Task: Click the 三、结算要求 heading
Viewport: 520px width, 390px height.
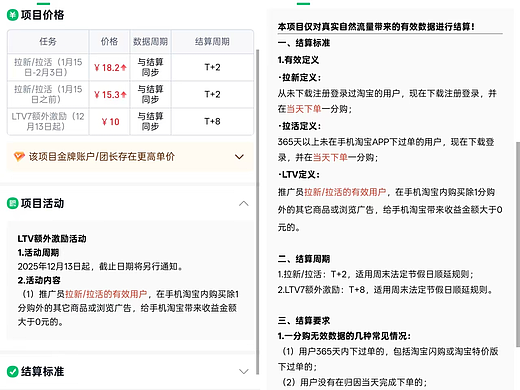Action: tap(304, 321)
